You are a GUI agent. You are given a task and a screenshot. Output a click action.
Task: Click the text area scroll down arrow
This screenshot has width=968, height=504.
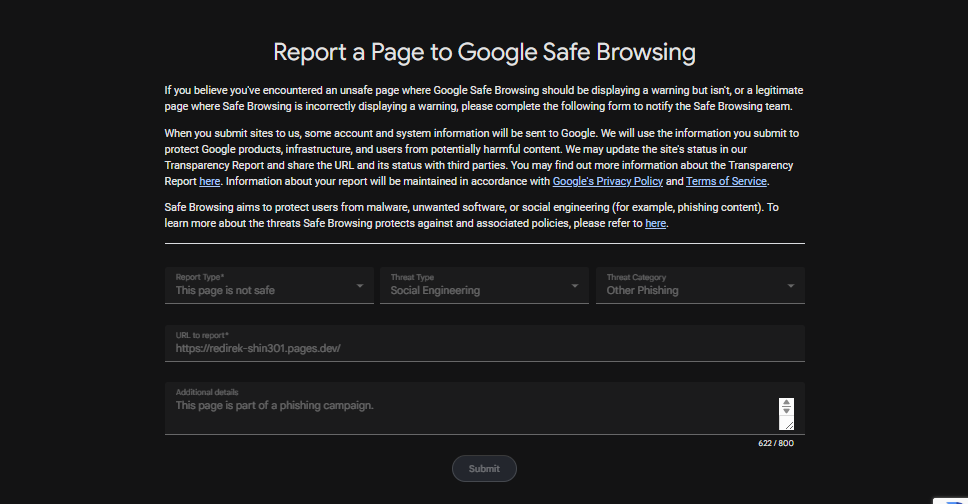pyautogui.click(x=786, y=411)
